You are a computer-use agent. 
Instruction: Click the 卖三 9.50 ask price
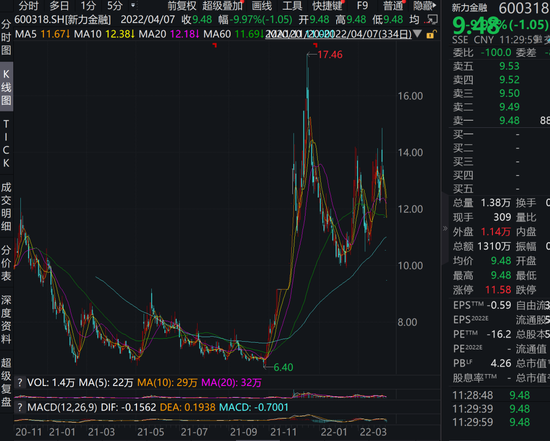pyautogui.click(x=509, y=93)
